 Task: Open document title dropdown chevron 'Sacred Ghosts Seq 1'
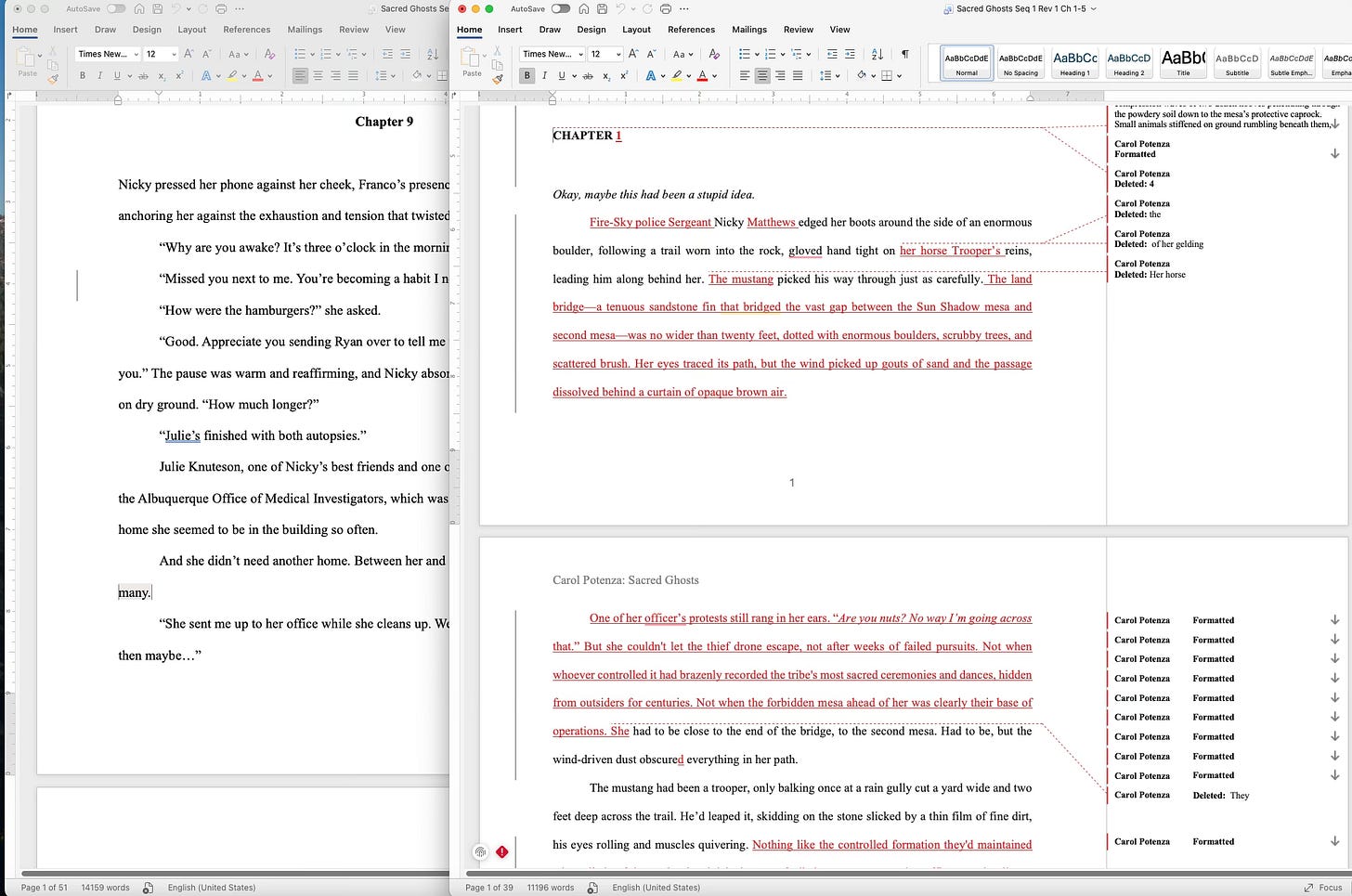(x=1093, y=8)
